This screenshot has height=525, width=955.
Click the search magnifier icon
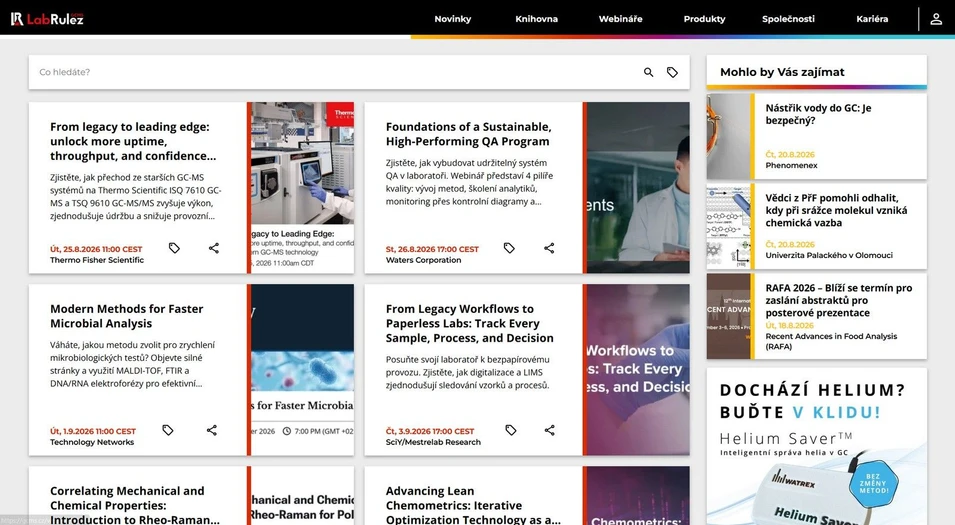click(x=649, y=72)
